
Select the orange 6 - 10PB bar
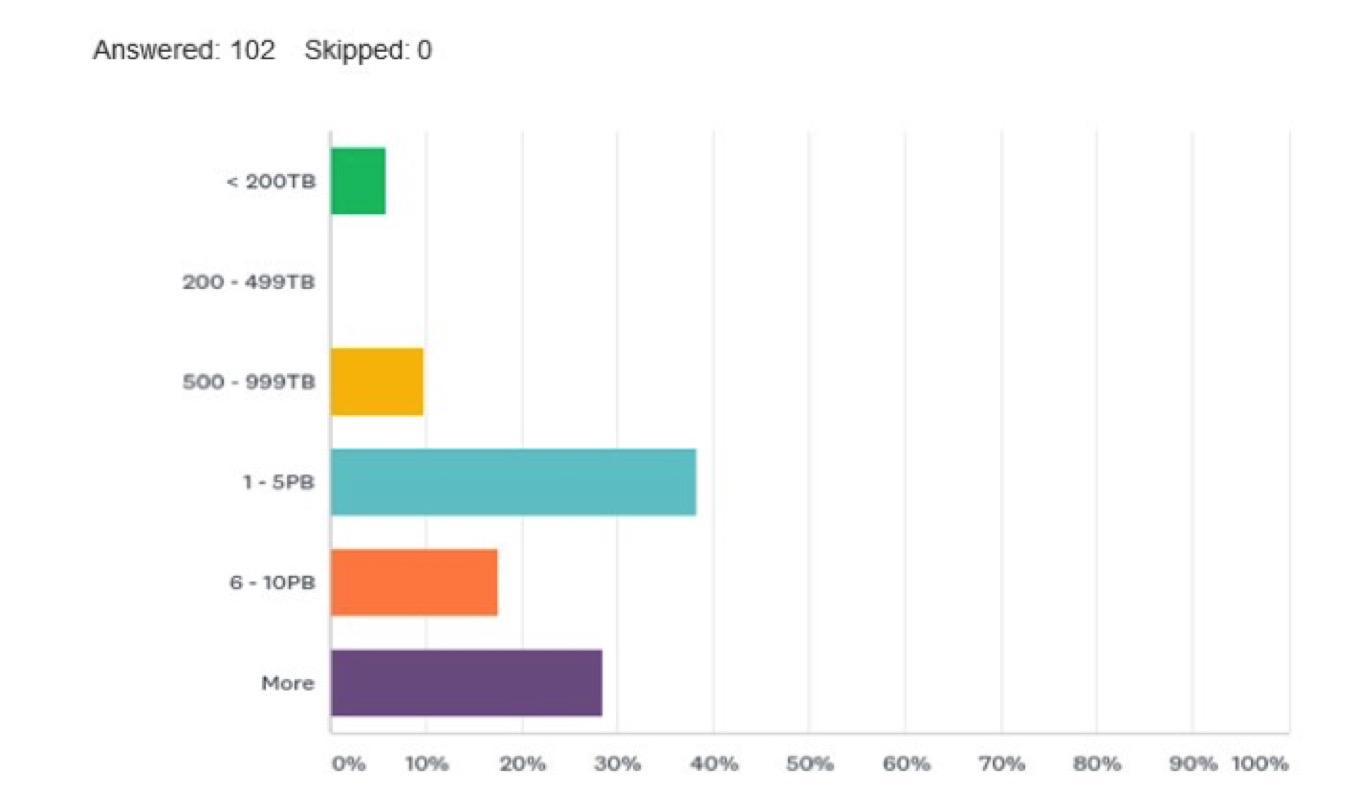414,582
